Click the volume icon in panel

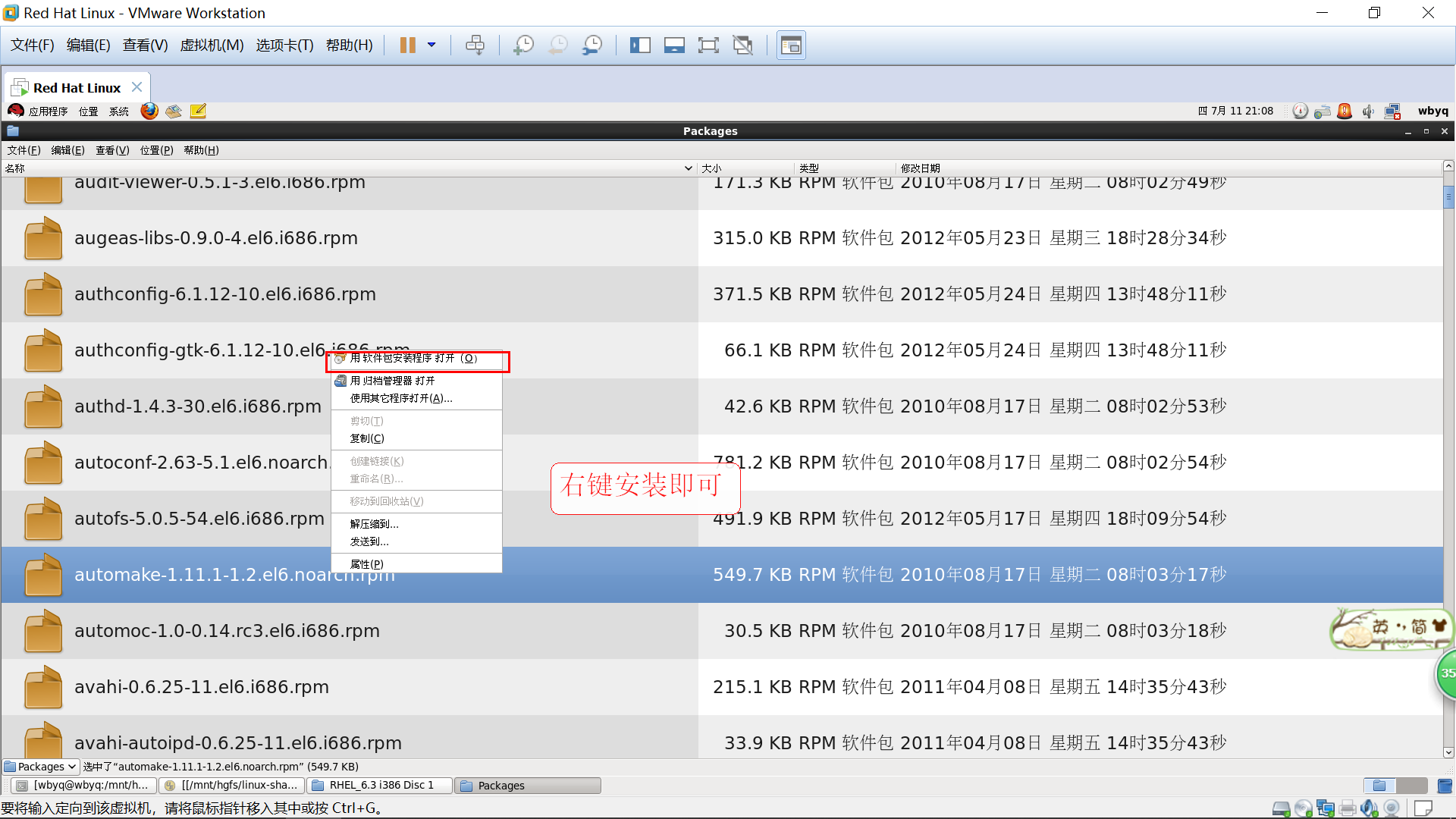1368,111
